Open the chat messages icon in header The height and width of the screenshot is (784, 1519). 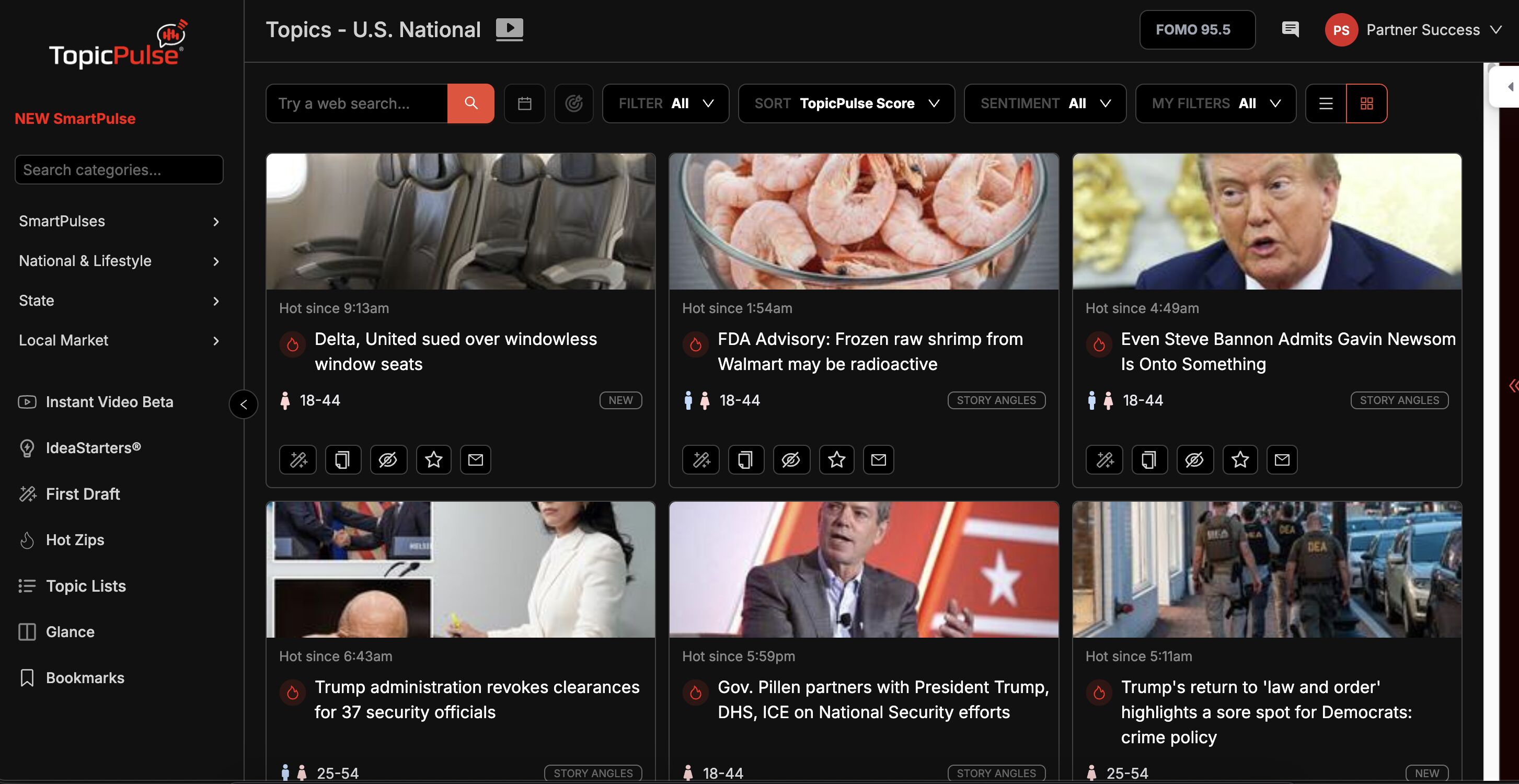click(1290, 29)
